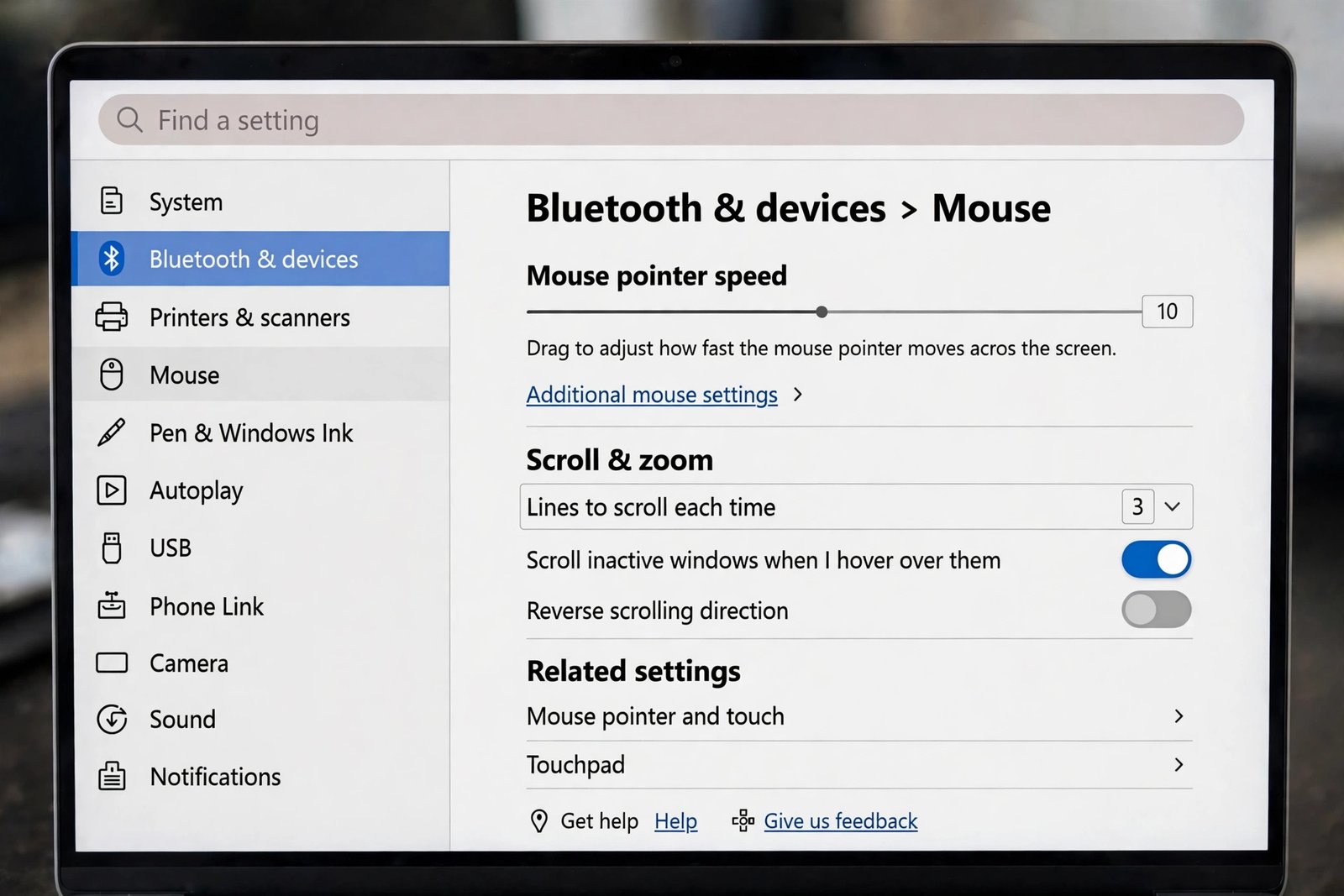The image size is (1344, 896).
Task: Click Bluetooth & devices breadcrumb heading
Action: click(706, 208)
